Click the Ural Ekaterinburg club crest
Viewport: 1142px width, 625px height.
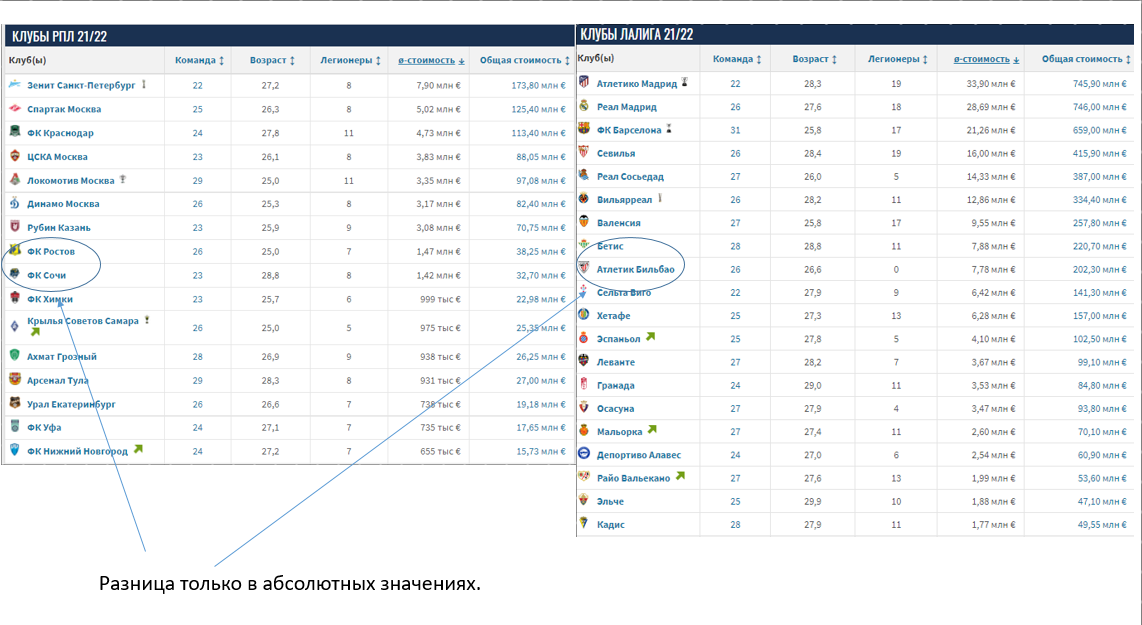click(15, 403)
